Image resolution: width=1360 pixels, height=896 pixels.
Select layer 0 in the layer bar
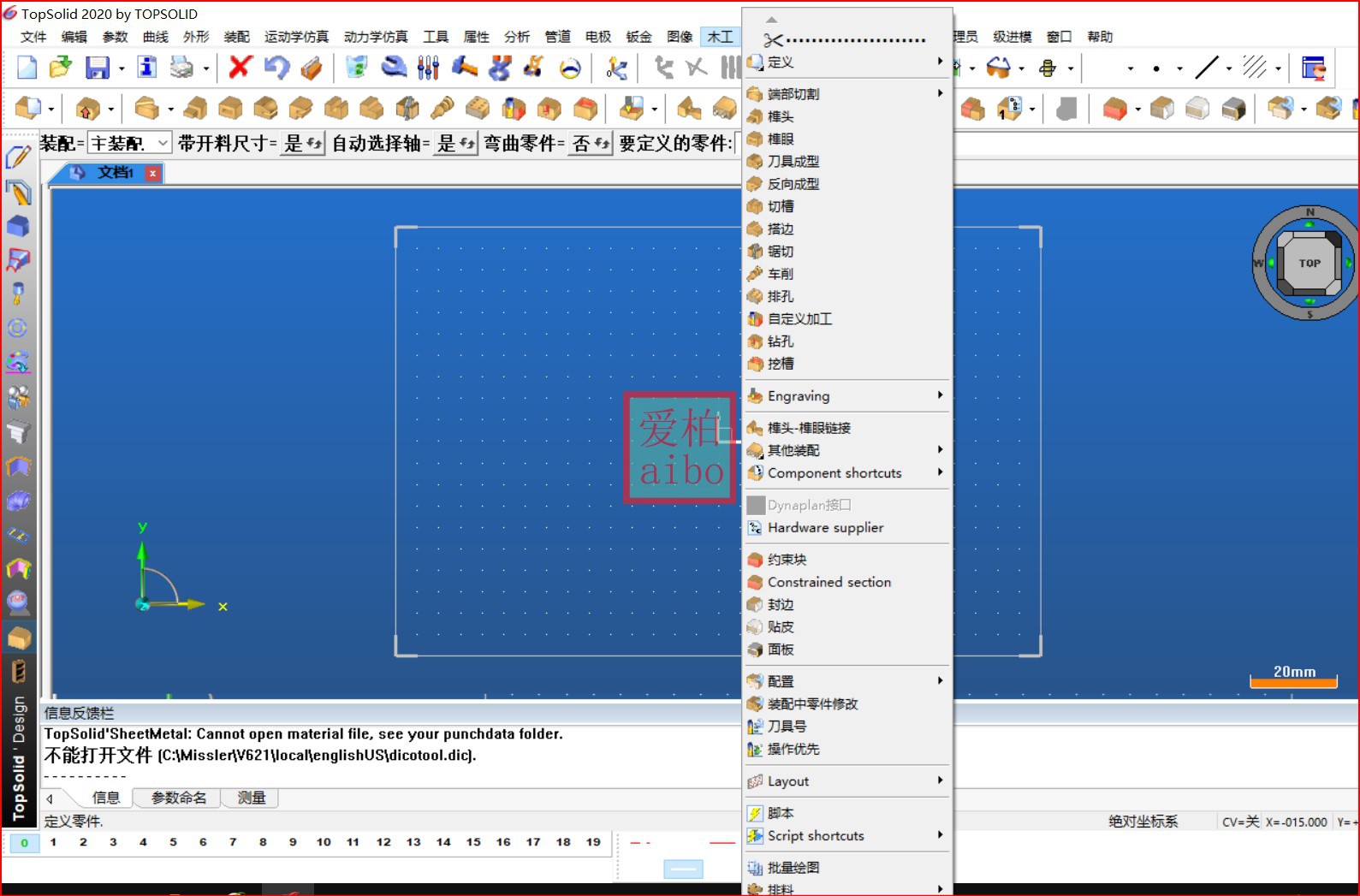click(24, 843)
